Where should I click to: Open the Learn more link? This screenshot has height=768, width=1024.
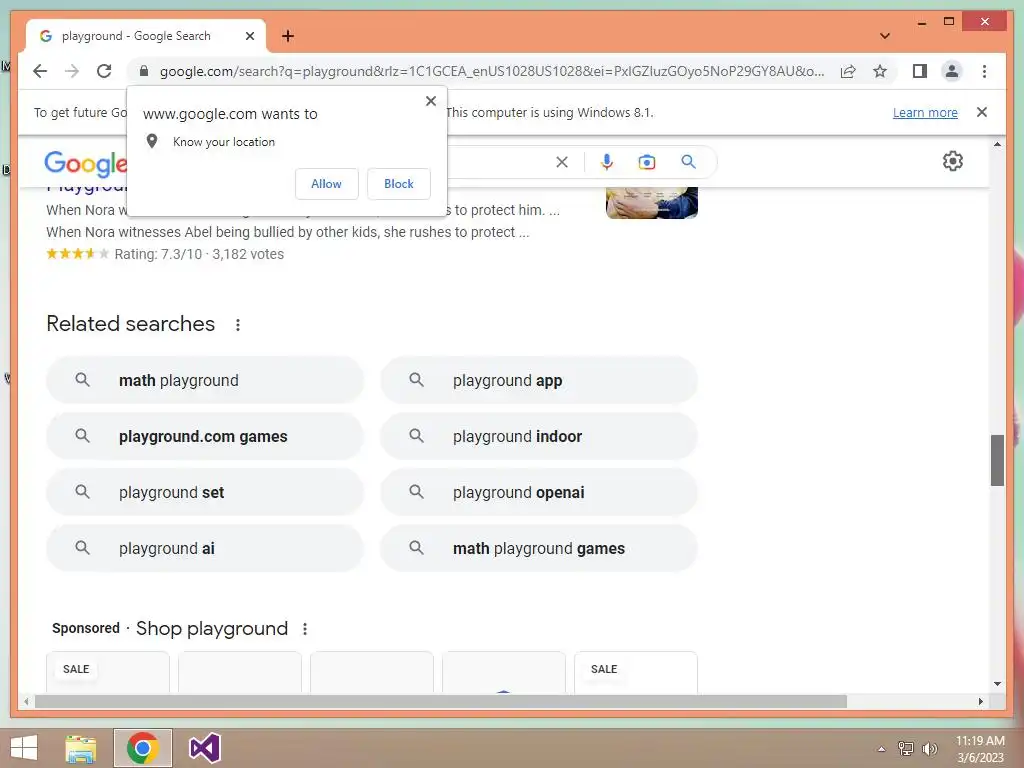click(925, 112)
